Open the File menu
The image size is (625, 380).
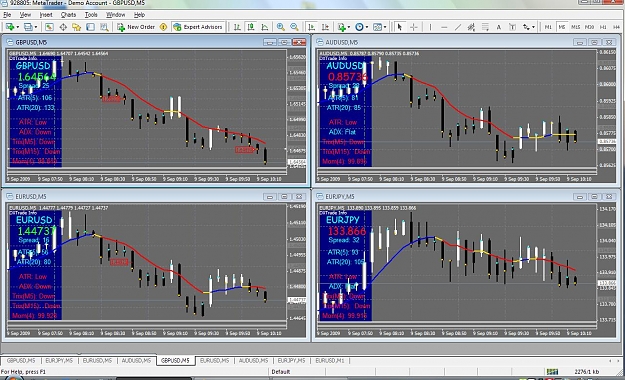(7, 15)
